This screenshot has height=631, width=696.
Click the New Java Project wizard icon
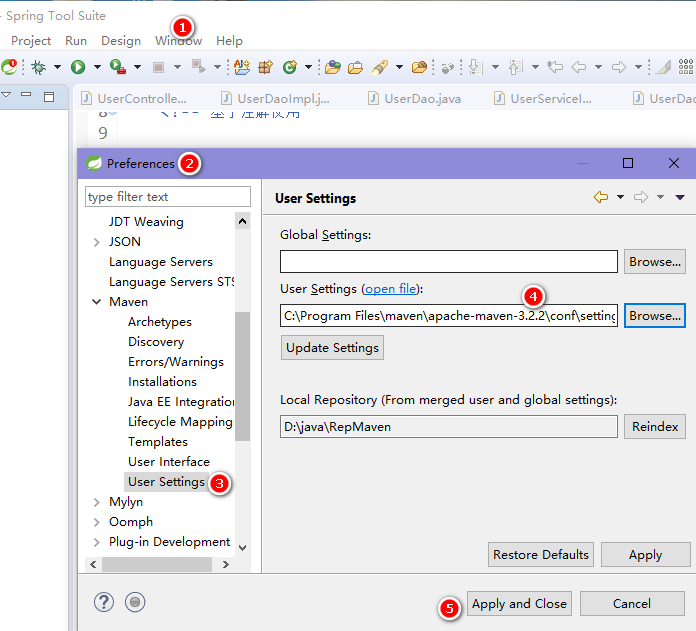[x=242, y=67]
